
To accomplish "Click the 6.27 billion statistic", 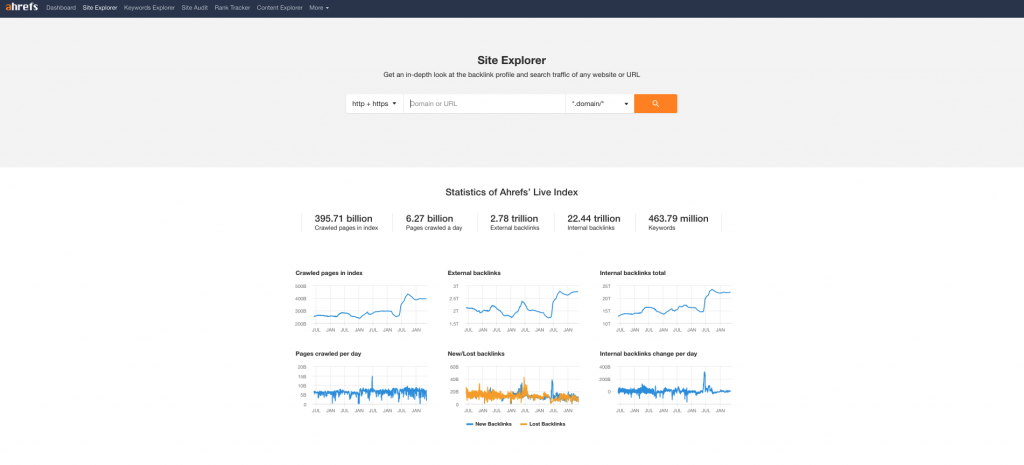I will (x=429, y=219).
